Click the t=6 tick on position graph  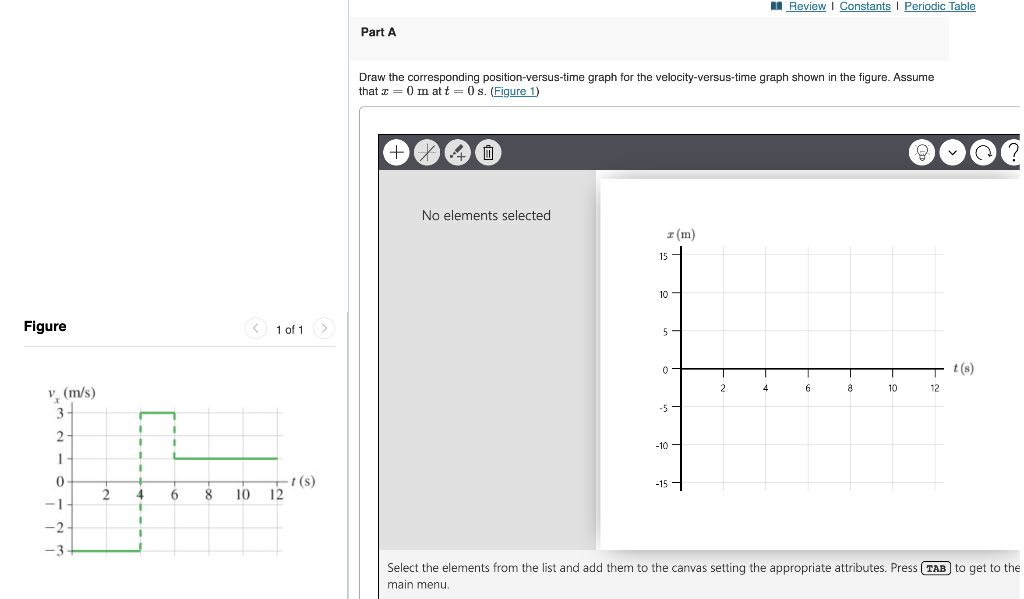[x=808, y=369]
